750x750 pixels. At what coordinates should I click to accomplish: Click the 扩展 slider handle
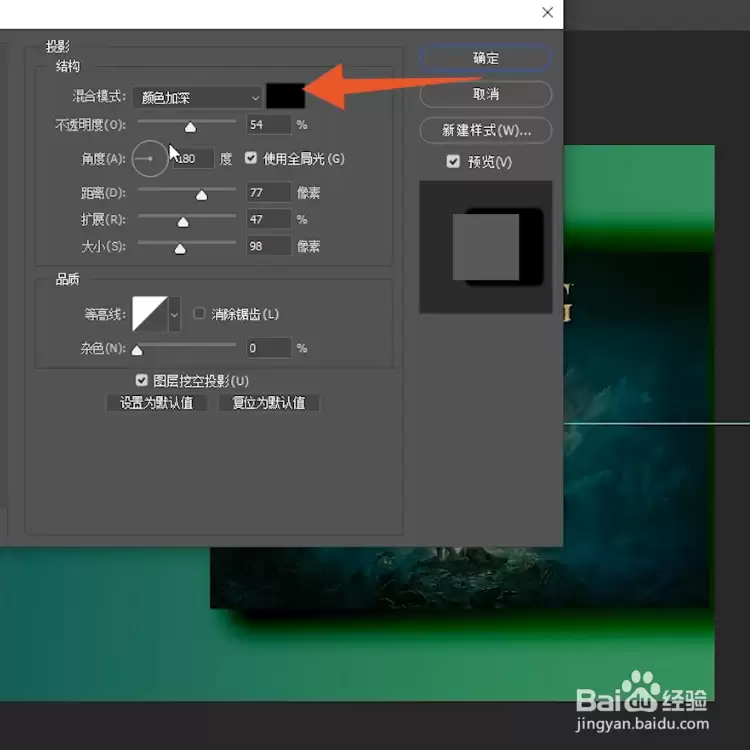pos(183,222)
